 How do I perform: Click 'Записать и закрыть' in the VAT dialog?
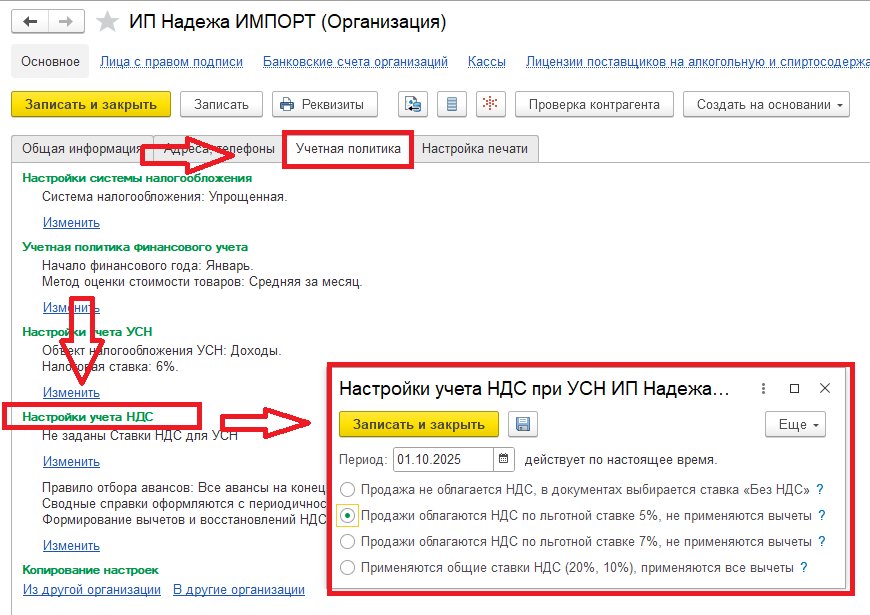click(x=419, y=424)
